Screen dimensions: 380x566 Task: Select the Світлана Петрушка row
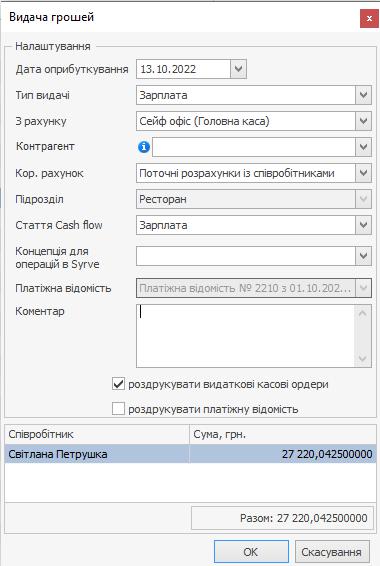(x=190, y=454)
